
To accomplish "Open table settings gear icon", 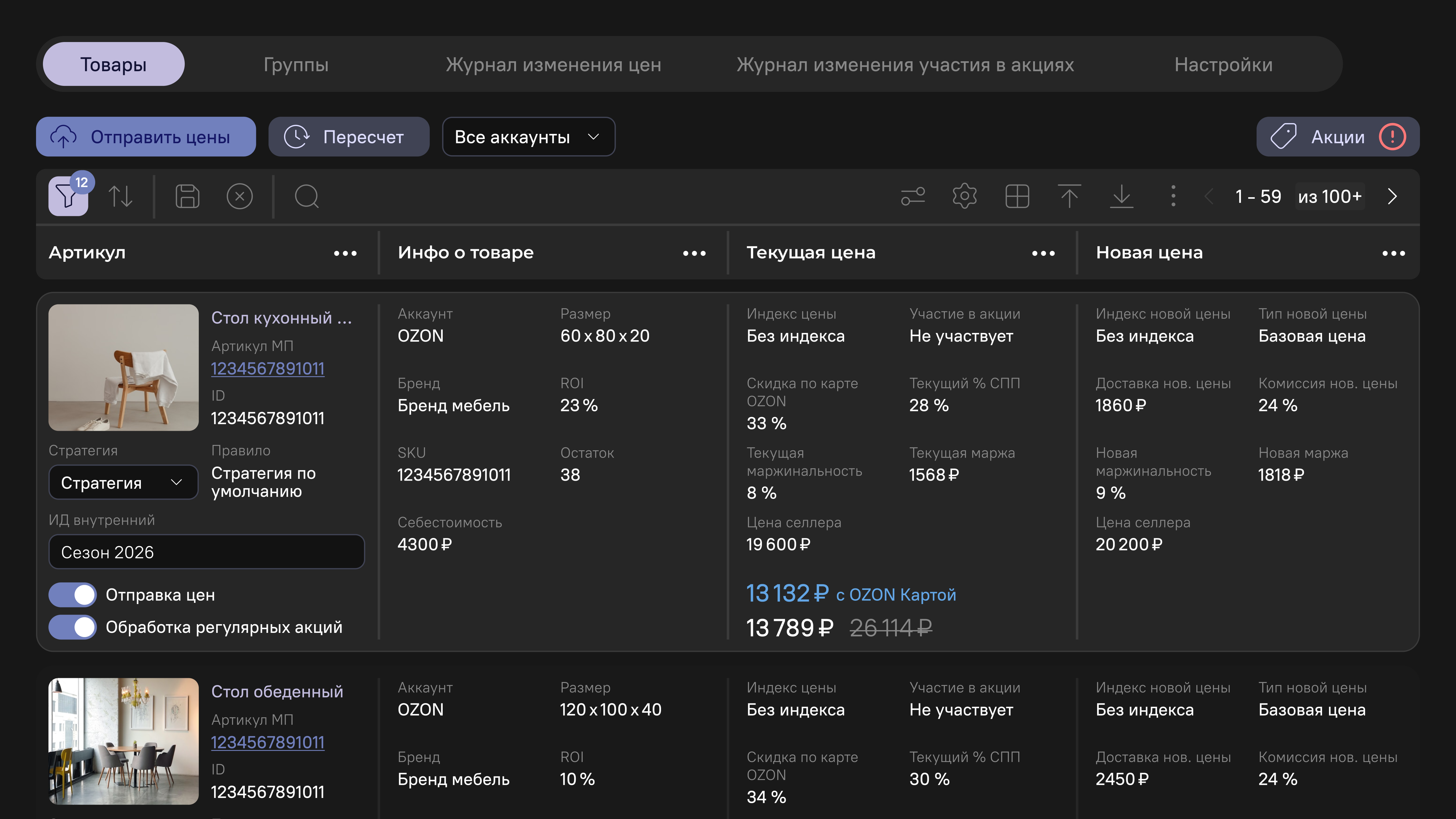I will pyautogui.click(x=965, y=196).
